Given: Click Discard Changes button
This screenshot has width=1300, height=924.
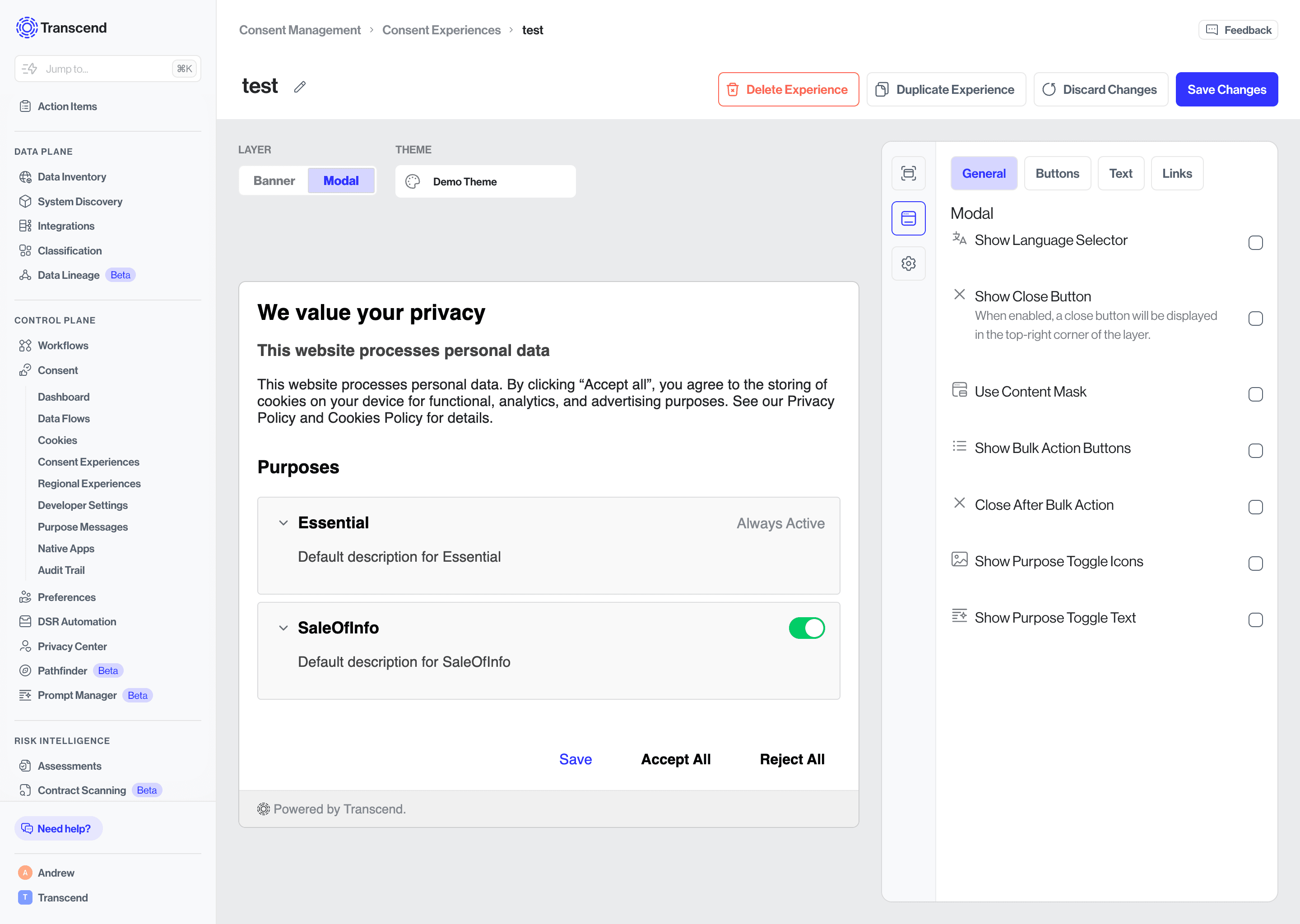Looking at the screenshot, I should tap(1100, 89).
